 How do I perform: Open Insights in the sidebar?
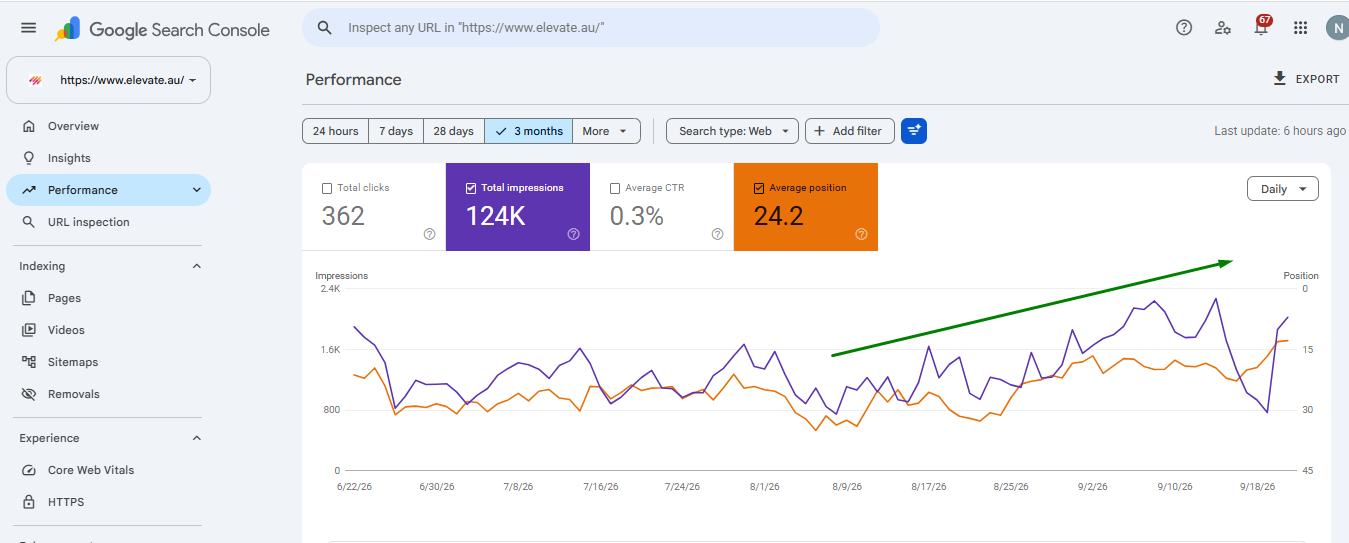pos(108,158)
